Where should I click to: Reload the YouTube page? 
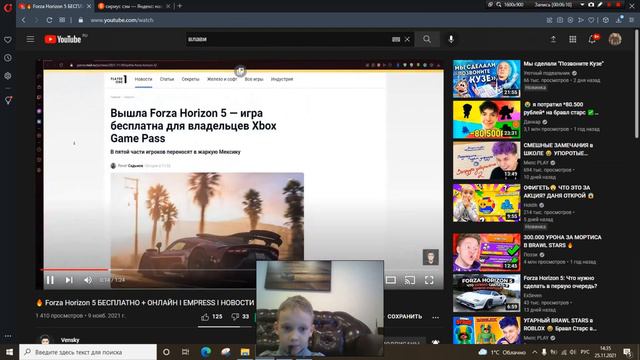[49, 20]
